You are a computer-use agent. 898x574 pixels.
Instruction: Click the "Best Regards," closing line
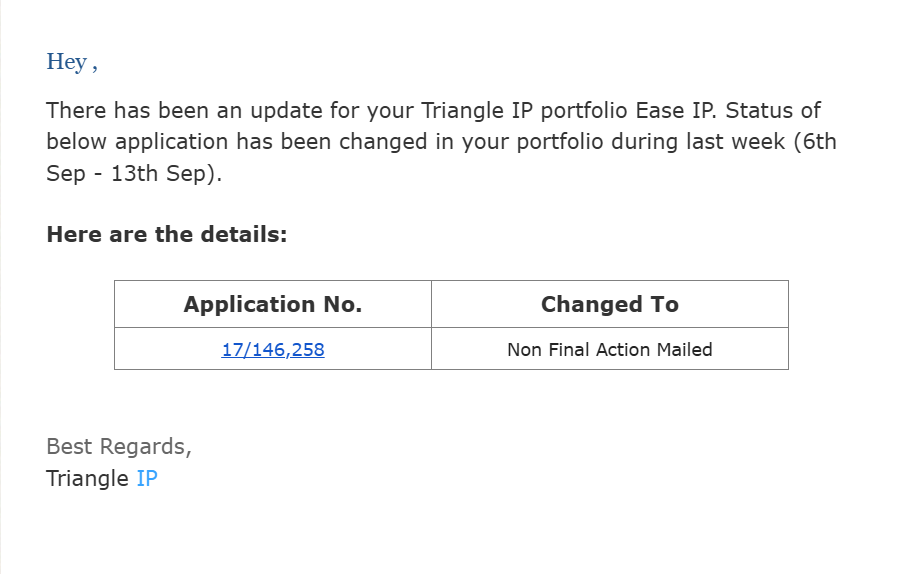[119, 446]
